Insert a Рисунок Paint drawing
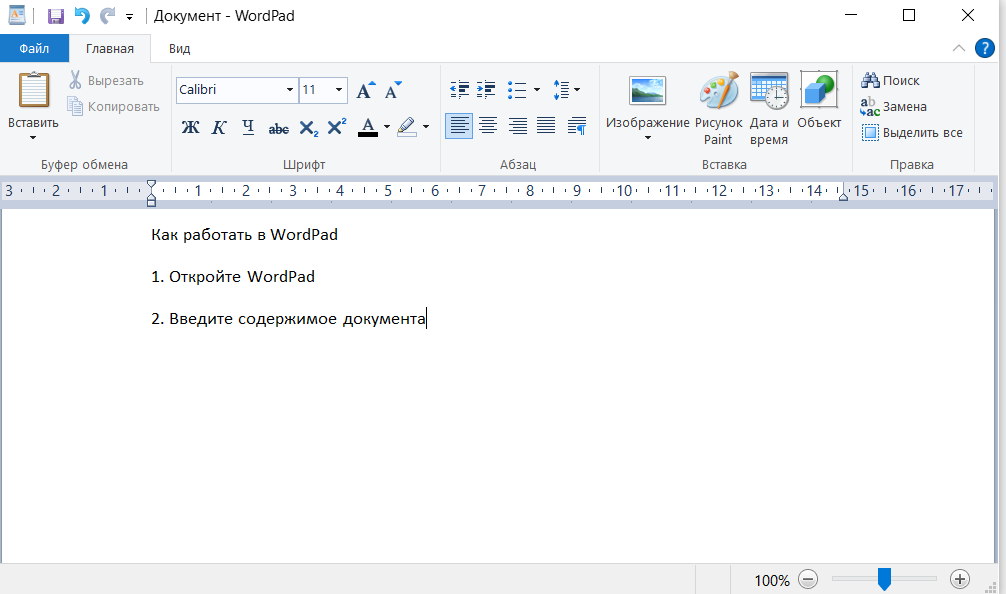1006x594 pixels. click(719, 109)
